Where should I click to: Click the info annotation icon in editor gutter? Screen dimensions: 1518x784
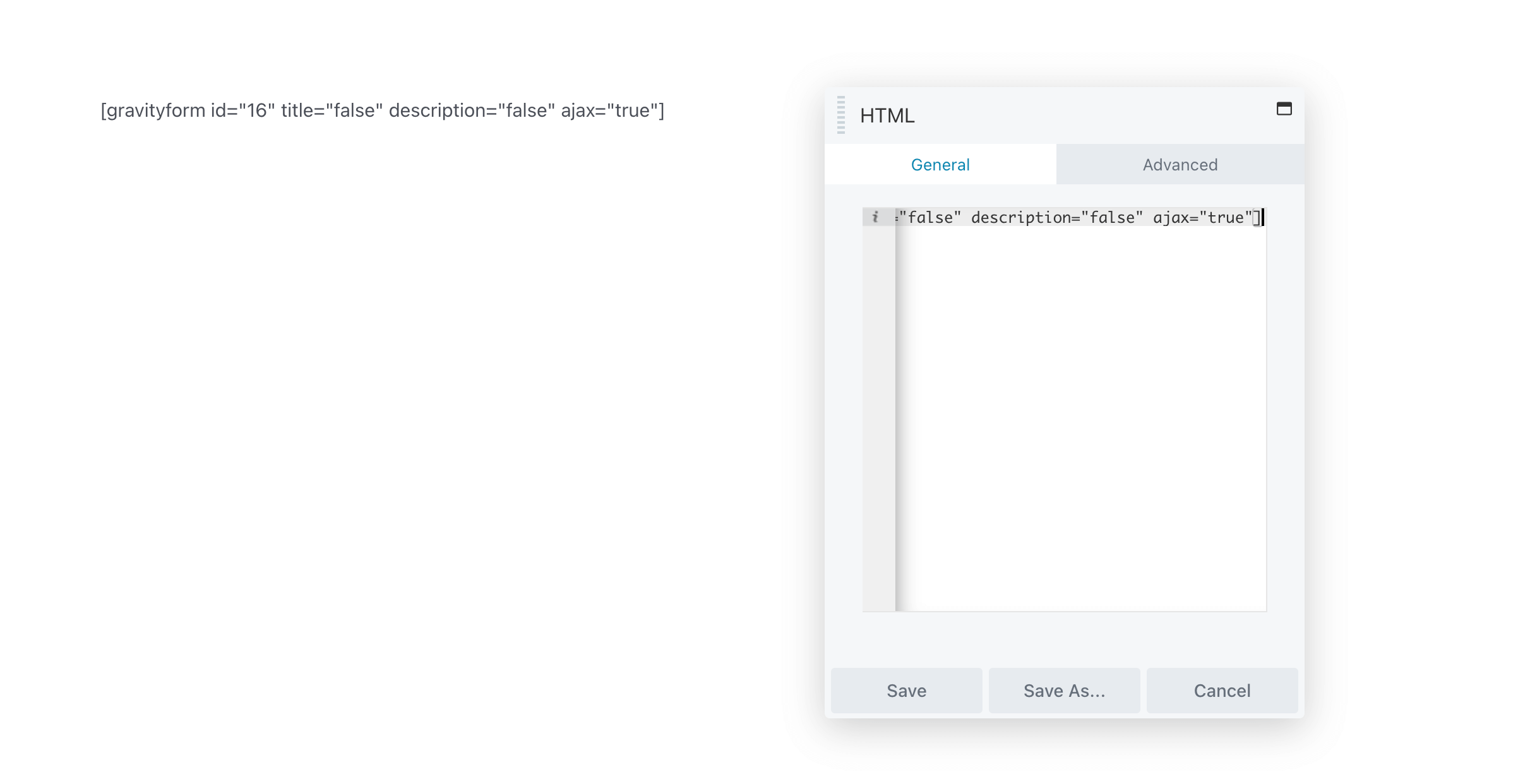875,217
